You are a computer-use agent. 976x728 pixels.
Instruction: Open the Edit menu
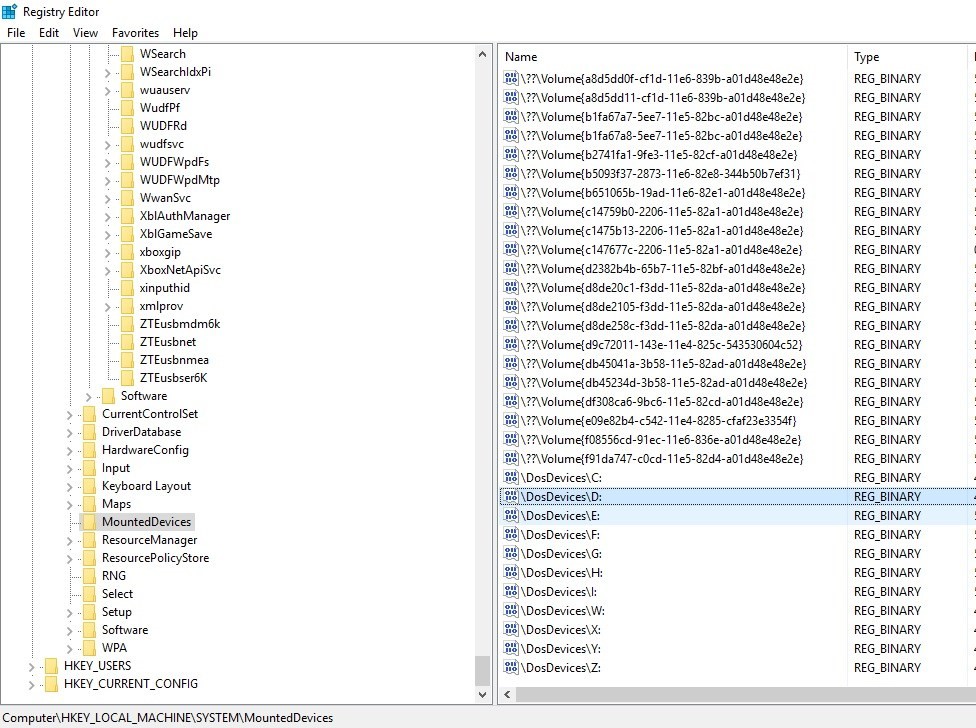click(49, 33)
